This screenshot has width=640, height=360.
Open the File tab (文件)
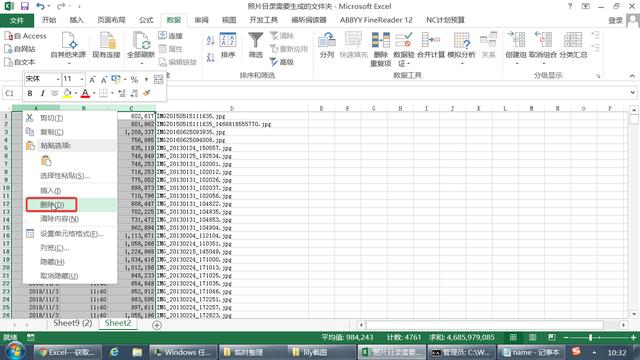17,20
